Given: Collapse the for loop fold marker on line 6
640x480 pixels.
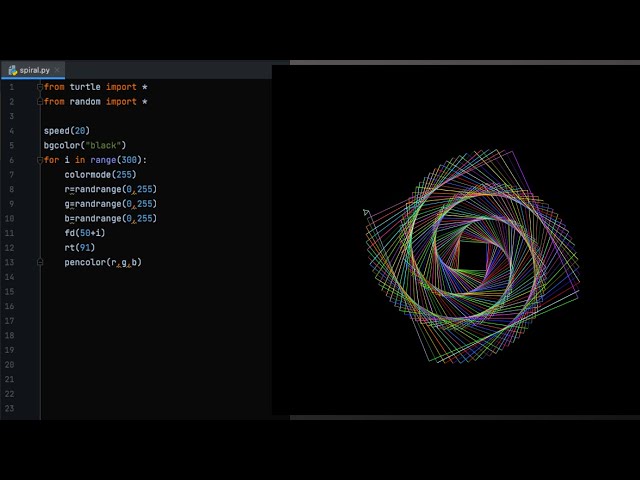Looking at the screenshot, I should [x=40, y=160].
